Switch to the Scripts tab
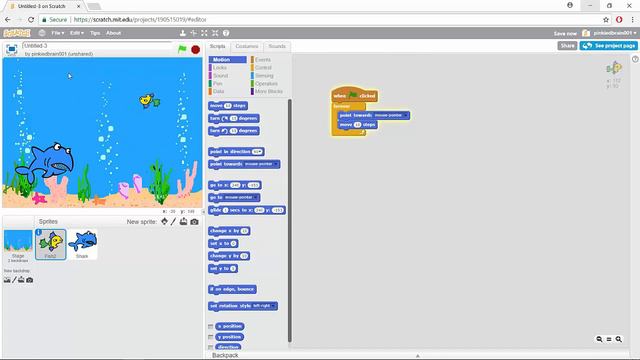Image resolution: width=640 pixels, height=360 pixels. [218, 47]
